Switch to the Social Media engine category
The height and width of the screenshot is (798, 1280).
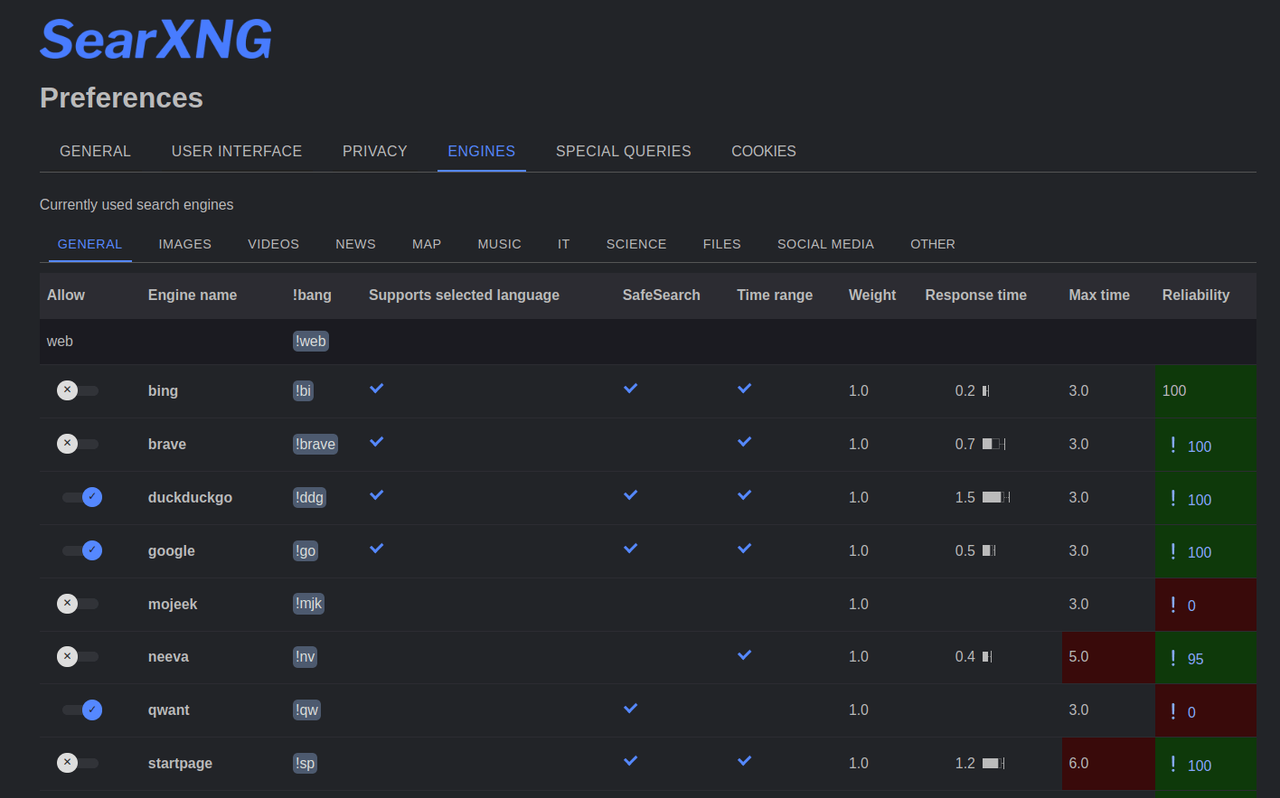point(826,244)
